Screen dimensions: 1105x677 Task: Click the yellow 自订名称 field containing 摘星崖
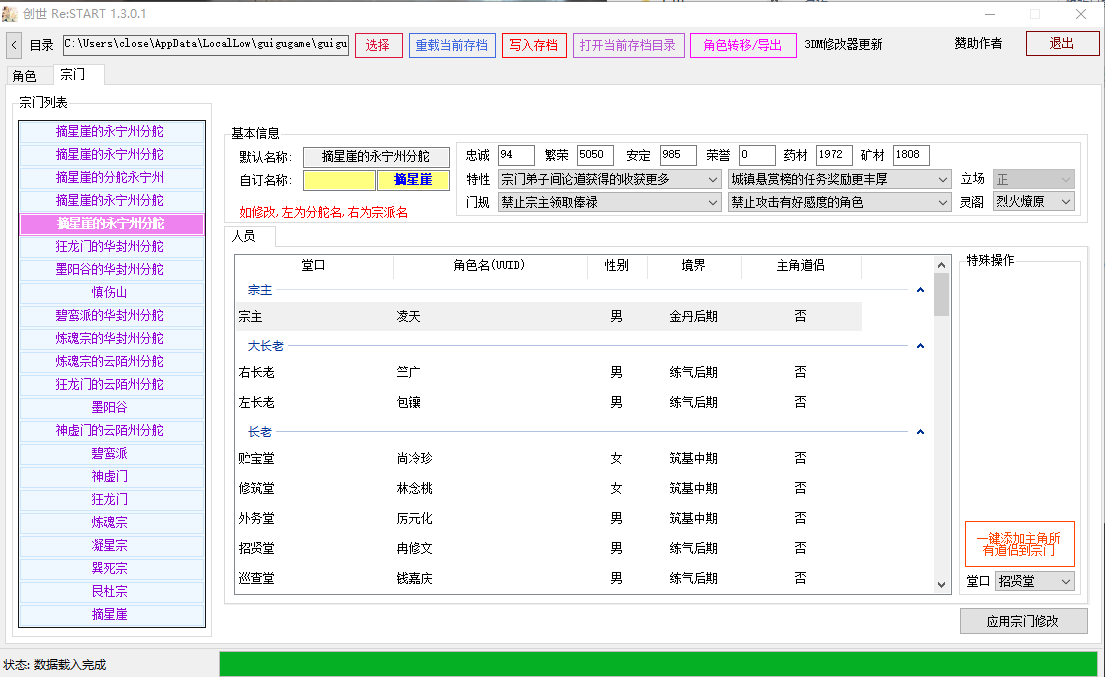[413, 180]
